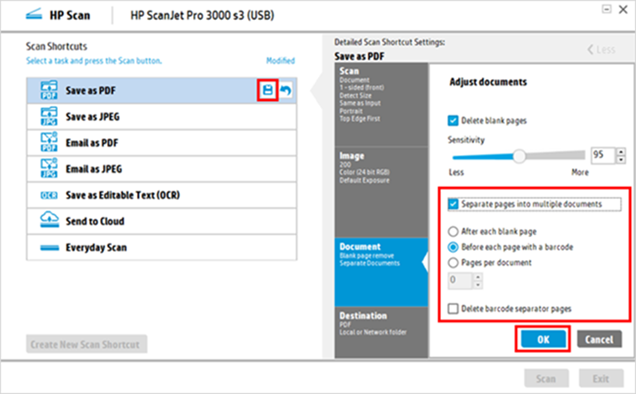The width and height of the screenshot is (636, 394).
Task: Open the Document settings tab
Action: [x=381, y=272]
